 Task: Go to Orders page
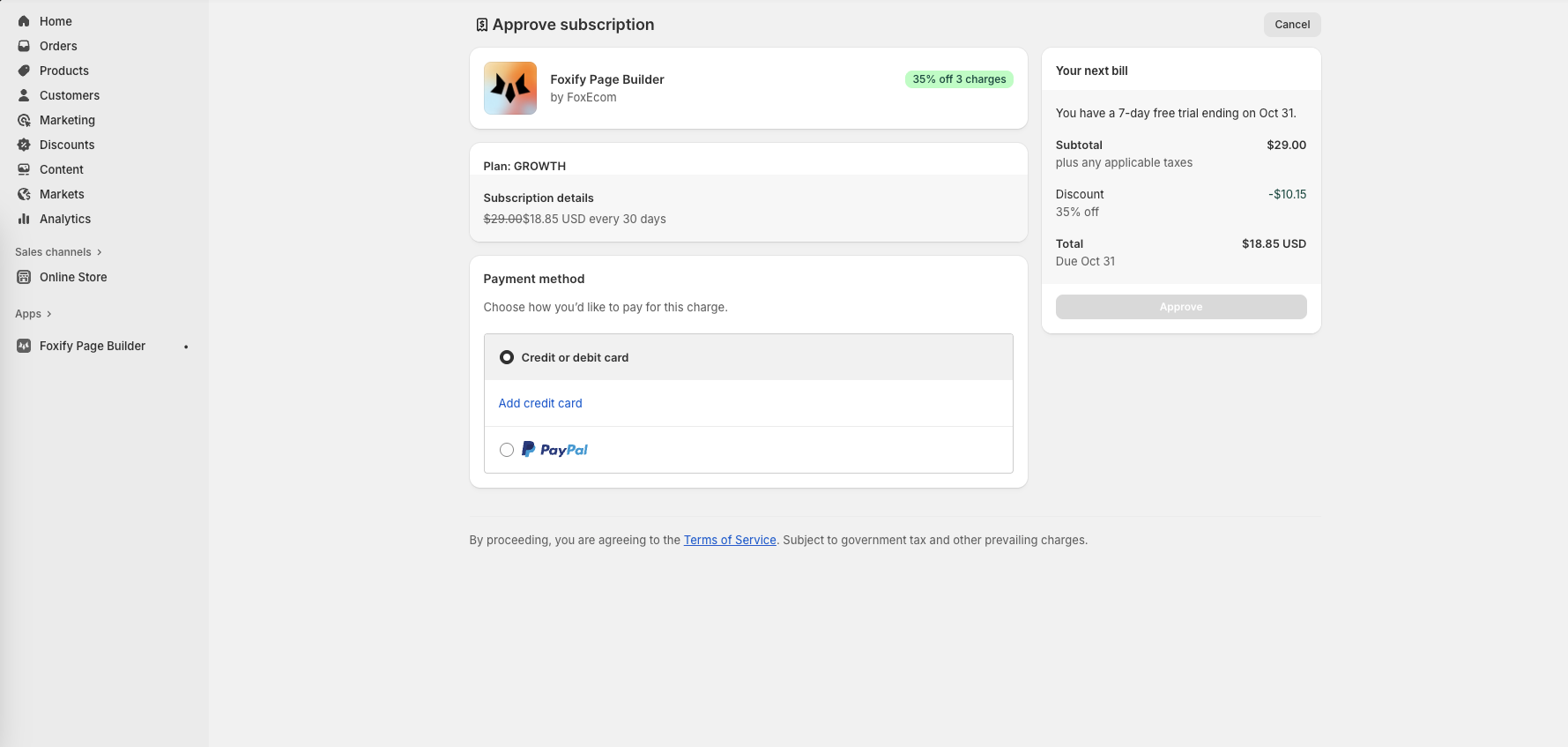58,46
